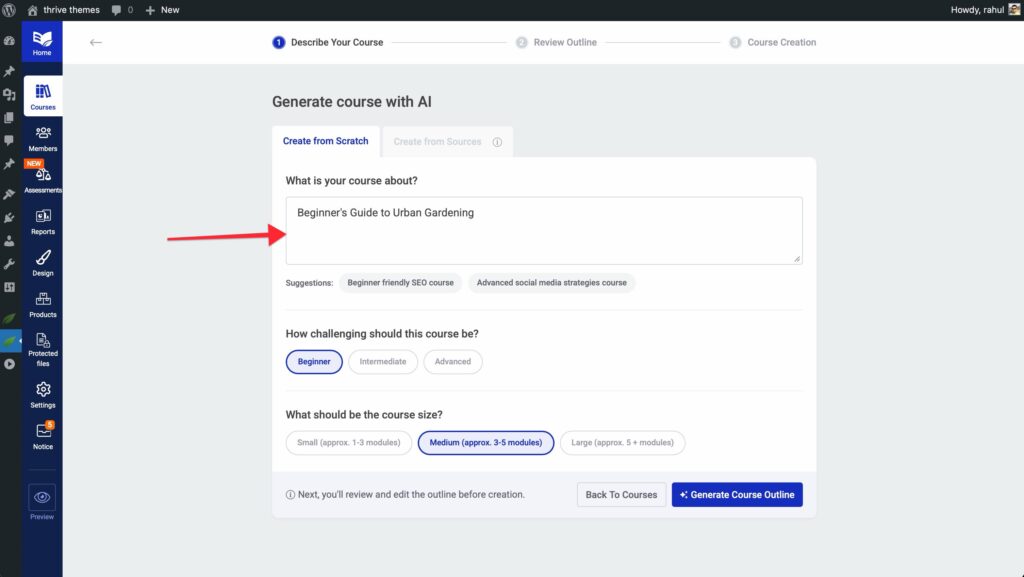
Task: Choose Large course size option
Action: [x=622, y=442]
